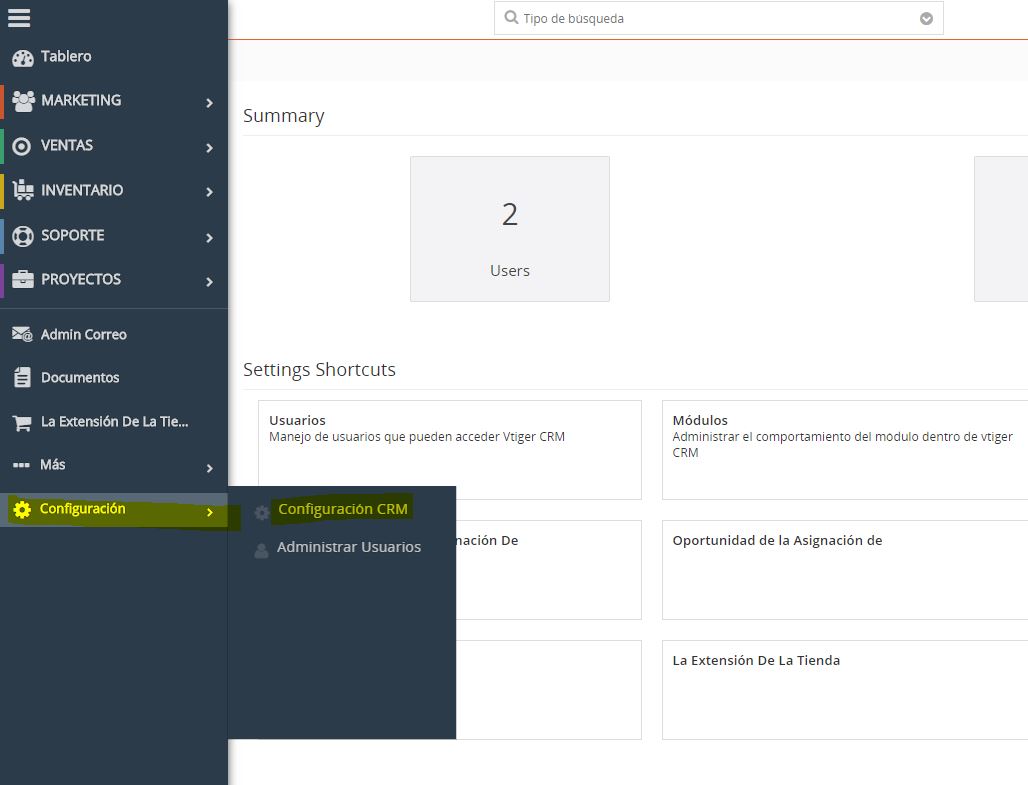The image size is (1028, 785).
Task: Click the users count number 2
Action: [x=509, y=214]
